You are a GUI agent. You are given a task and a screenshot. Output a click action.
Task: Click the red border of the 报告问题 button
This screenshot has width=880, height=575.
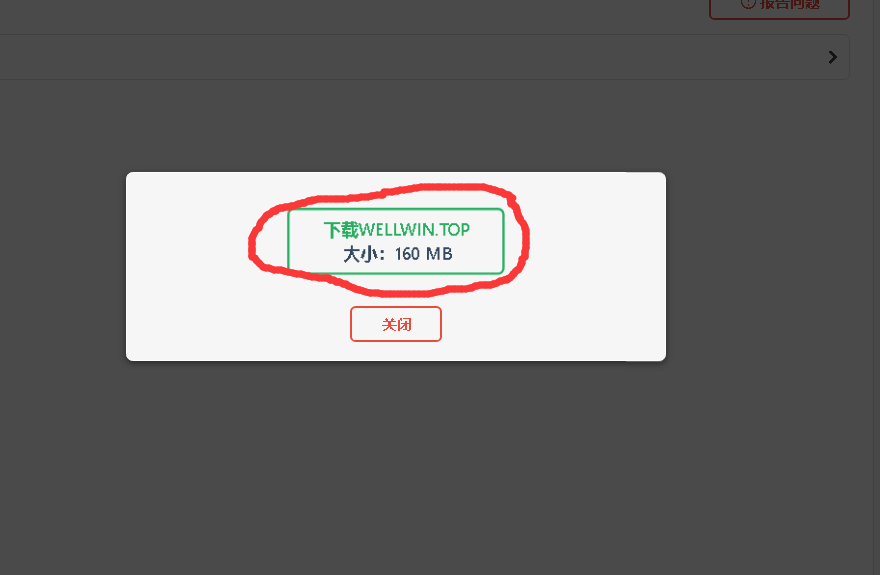click(779, 19)
